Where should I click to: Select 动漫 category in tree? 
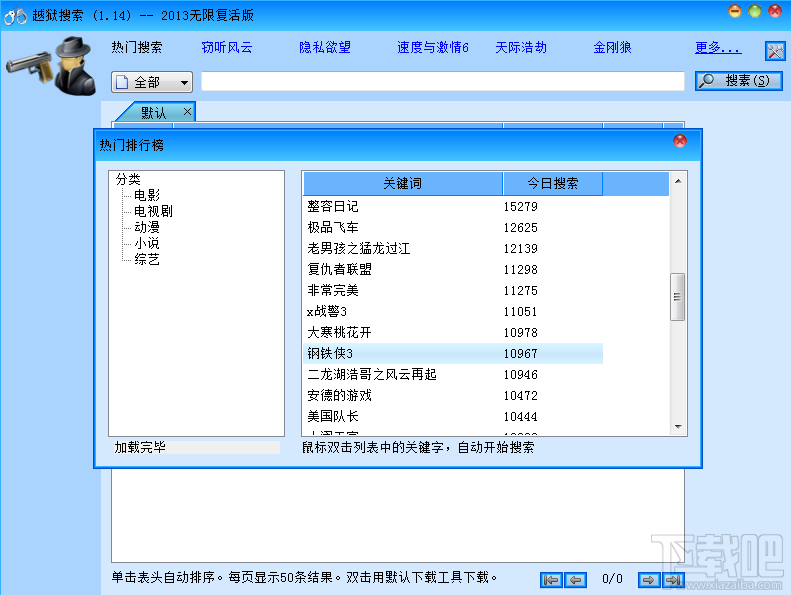(147, 227)
